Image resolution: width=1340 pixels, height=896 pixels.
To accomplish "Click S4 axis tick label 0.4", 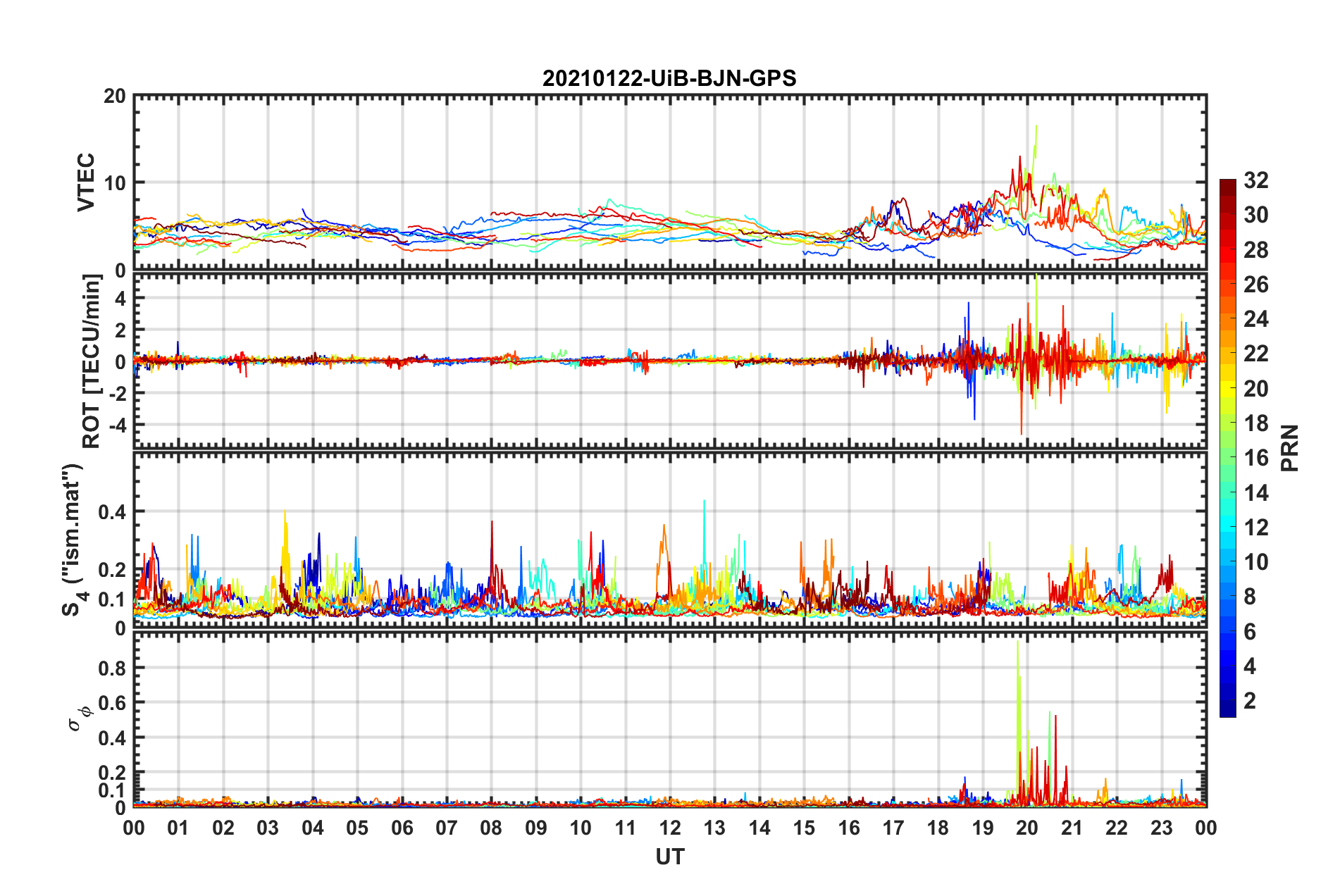I will coord(112,512).
